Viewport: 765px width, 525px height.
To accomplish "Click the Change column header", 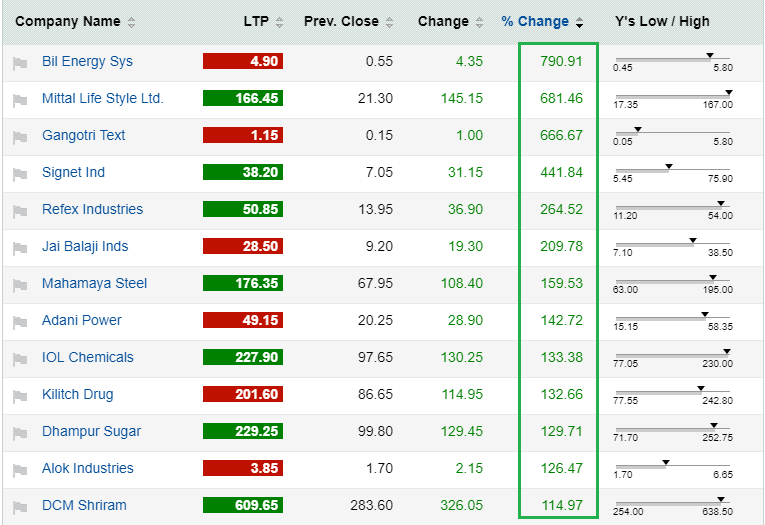I will 443,22.
